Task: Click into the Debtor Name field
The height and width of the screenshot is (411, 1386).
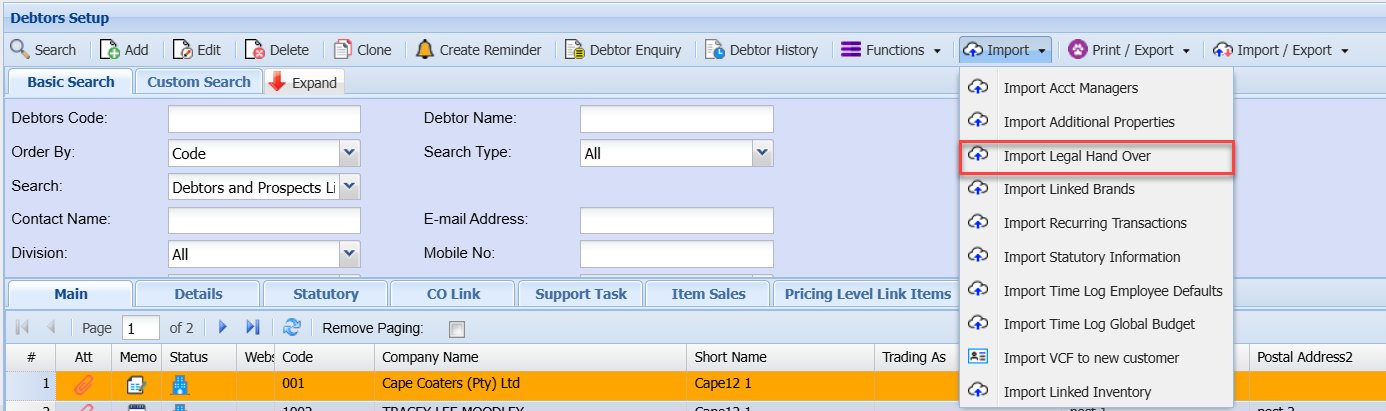Action: pyautogui.click(x=676, y=119)
